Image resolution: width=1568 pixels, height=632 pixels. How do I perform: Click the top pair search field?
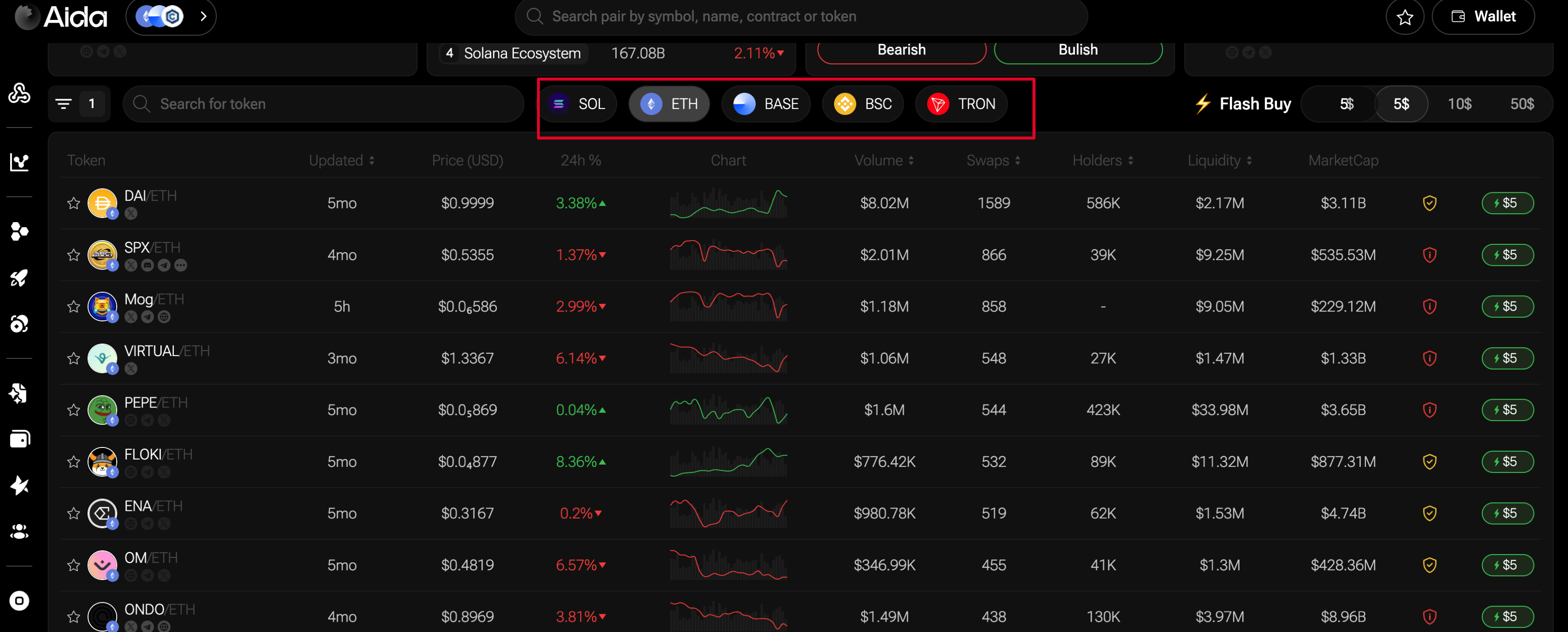point(800,16)
